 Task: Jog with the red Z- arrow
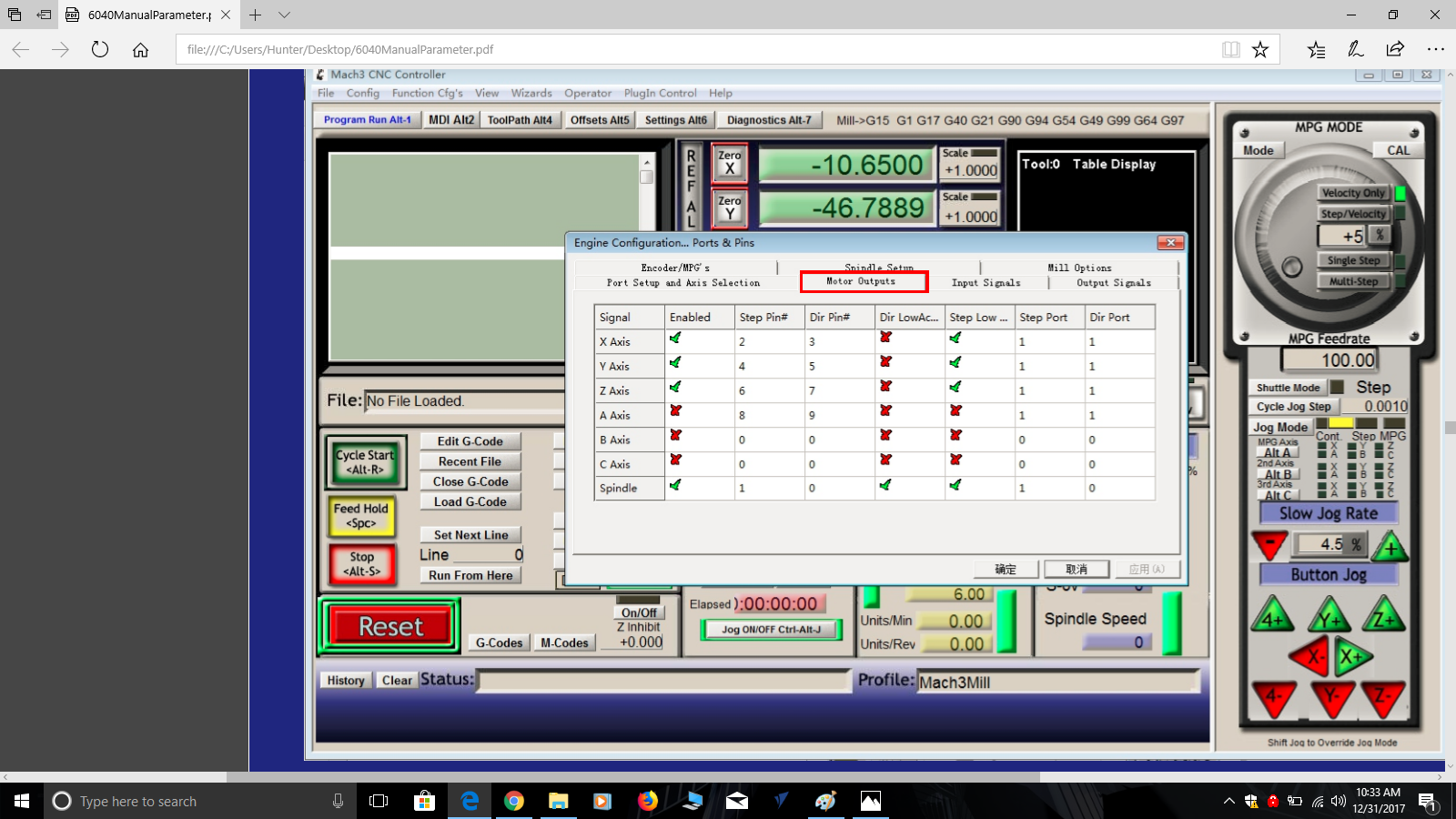coord(1384,698)
